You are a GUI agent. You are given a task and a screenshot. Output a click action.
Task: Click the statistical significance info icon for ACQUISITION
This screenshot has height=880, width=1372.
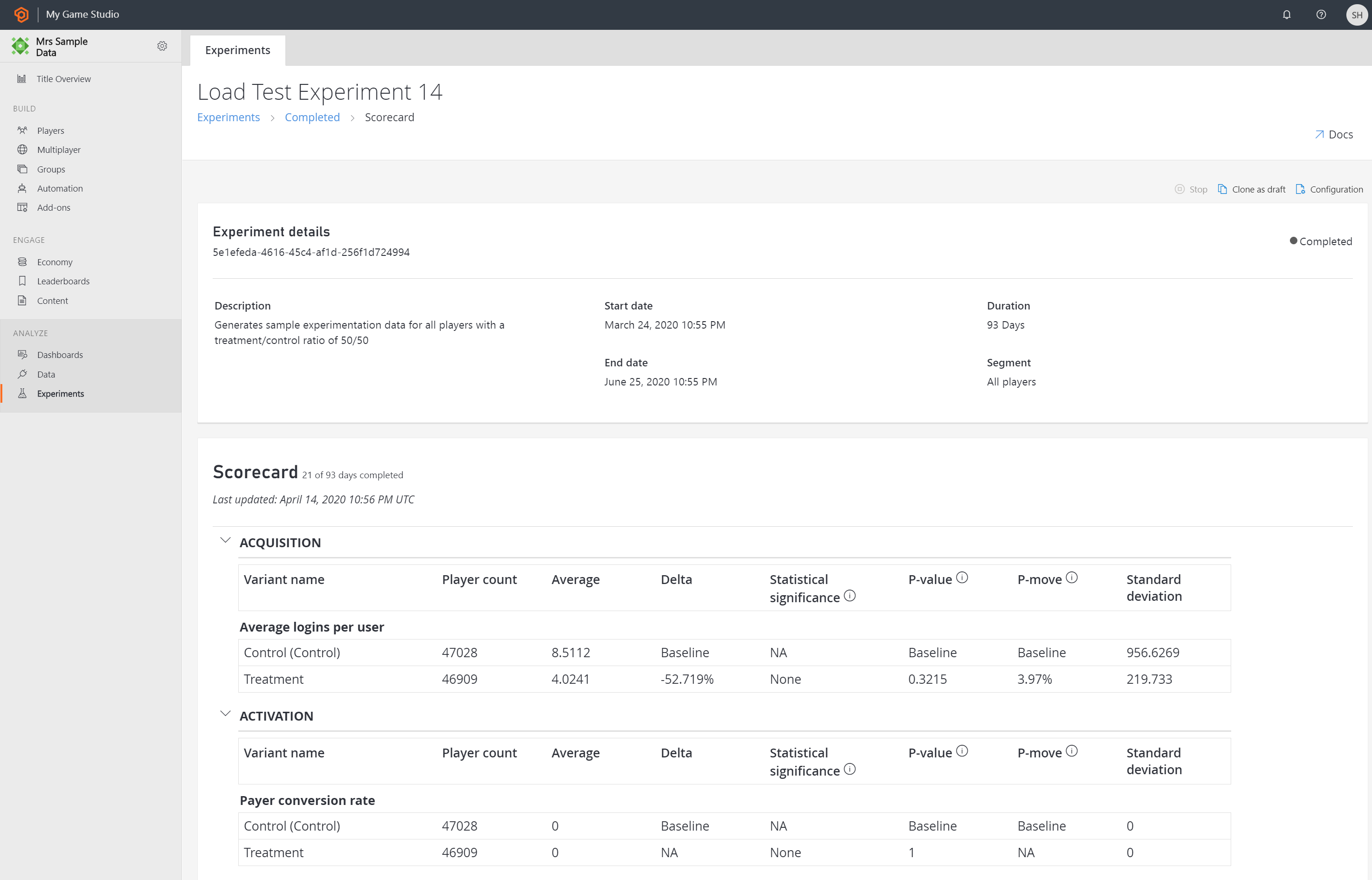point(850,596)
